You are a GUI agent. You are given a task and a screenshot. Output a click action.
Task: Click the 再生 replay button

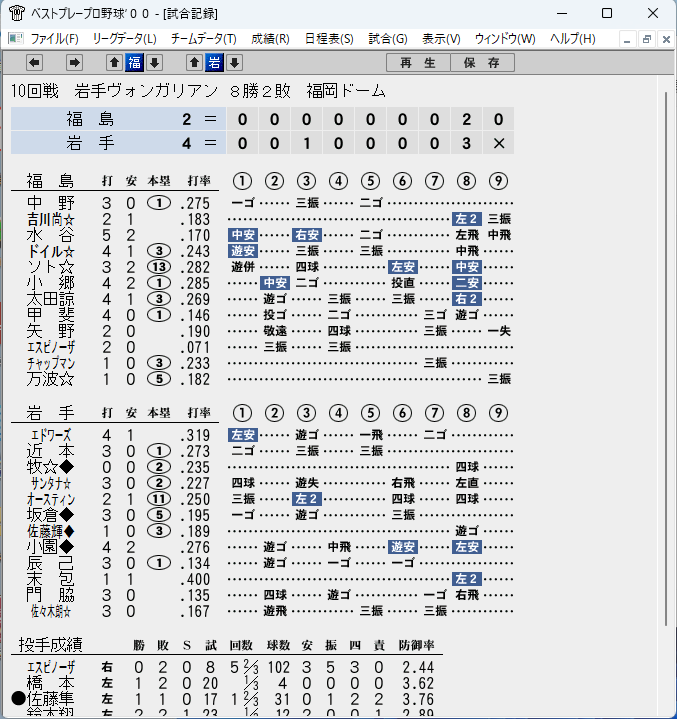[418, 63]
